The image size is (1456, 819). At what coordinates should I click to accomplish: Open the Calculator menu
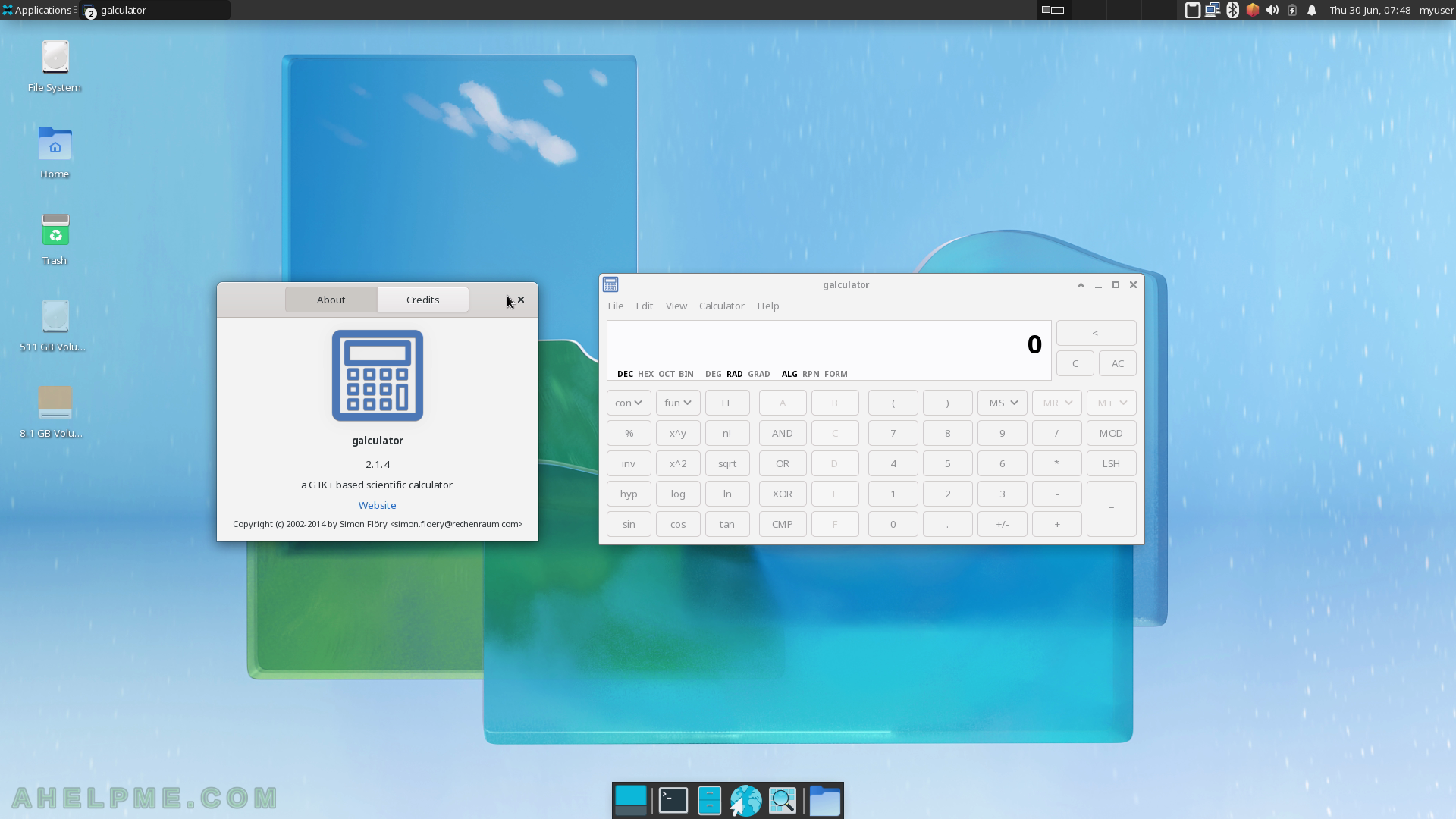pos(722,306)
